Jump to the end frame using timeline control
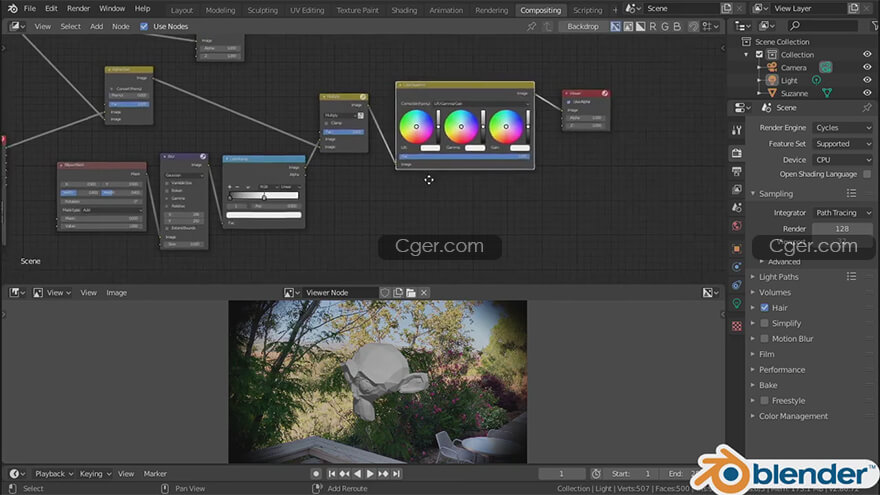Viewport: 880px width, 495px height. tap(398, 474)
